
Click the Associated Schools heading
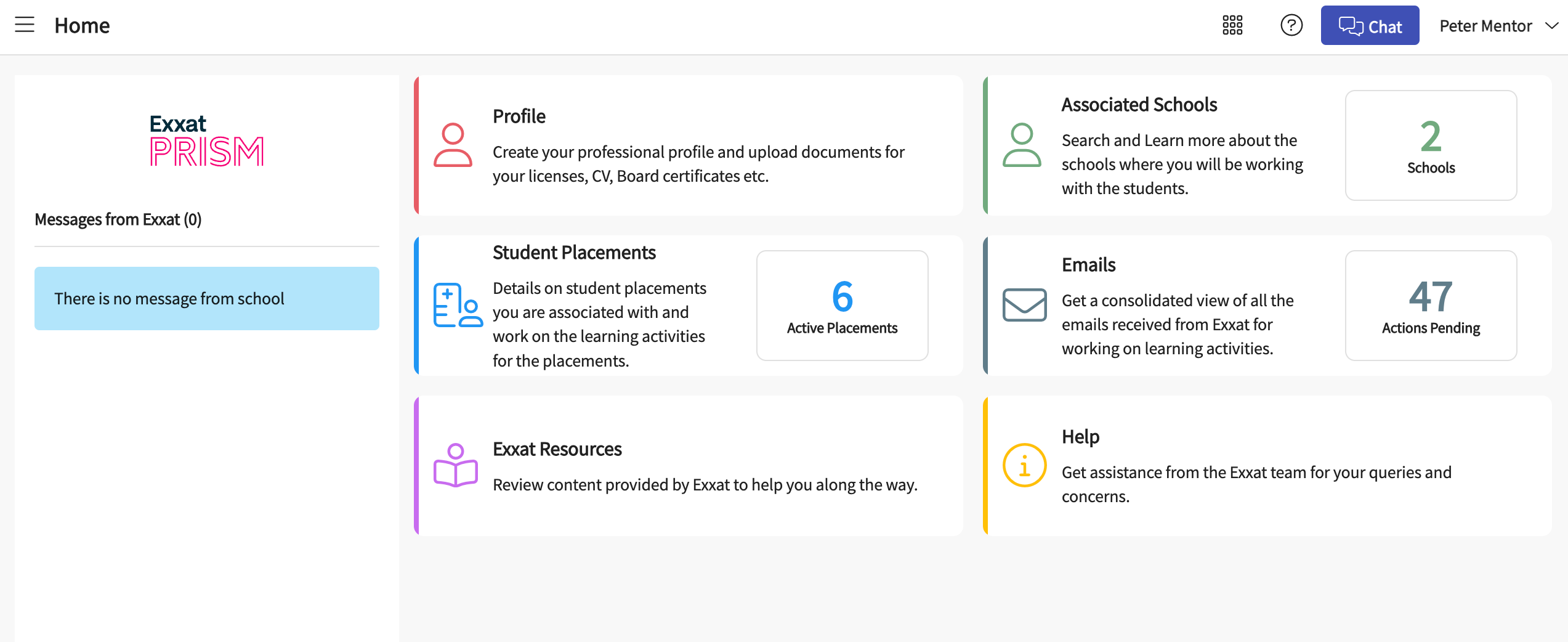click(x=1139, y=105)
